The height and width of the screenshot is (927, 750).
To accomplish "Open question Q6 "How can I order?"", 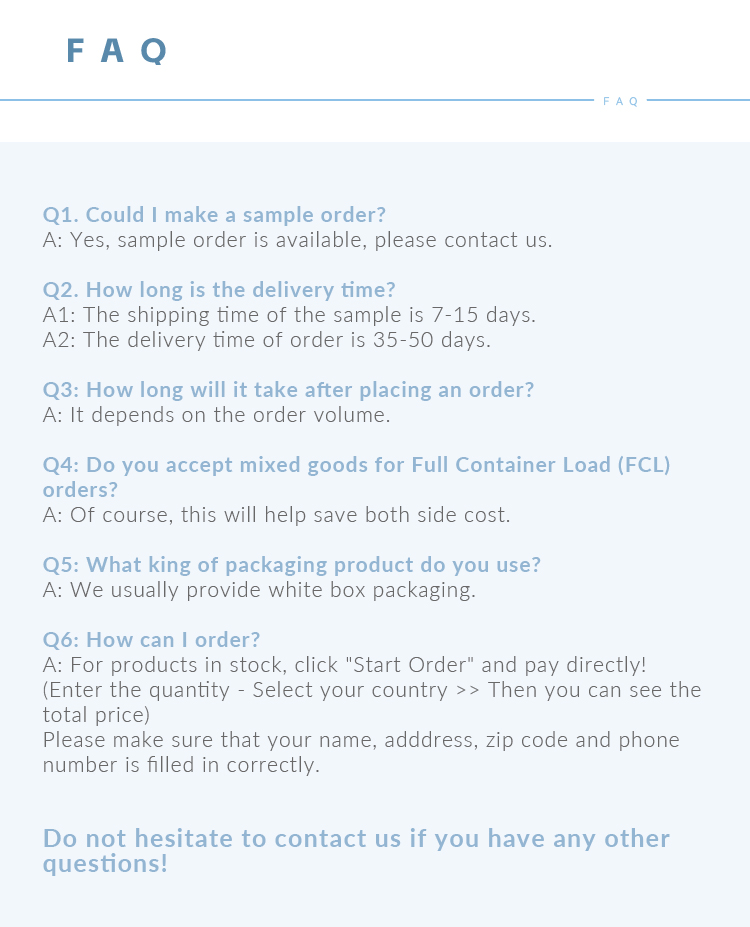I will [151, 640].
